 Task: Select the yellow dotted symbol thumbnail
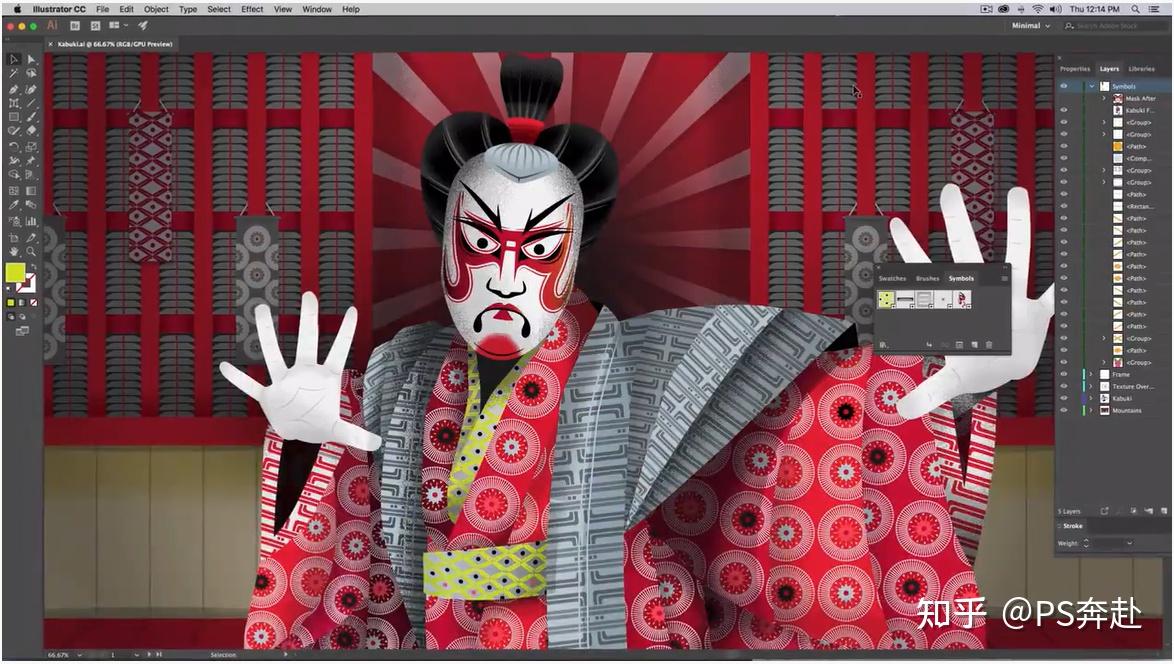[886, 299]
